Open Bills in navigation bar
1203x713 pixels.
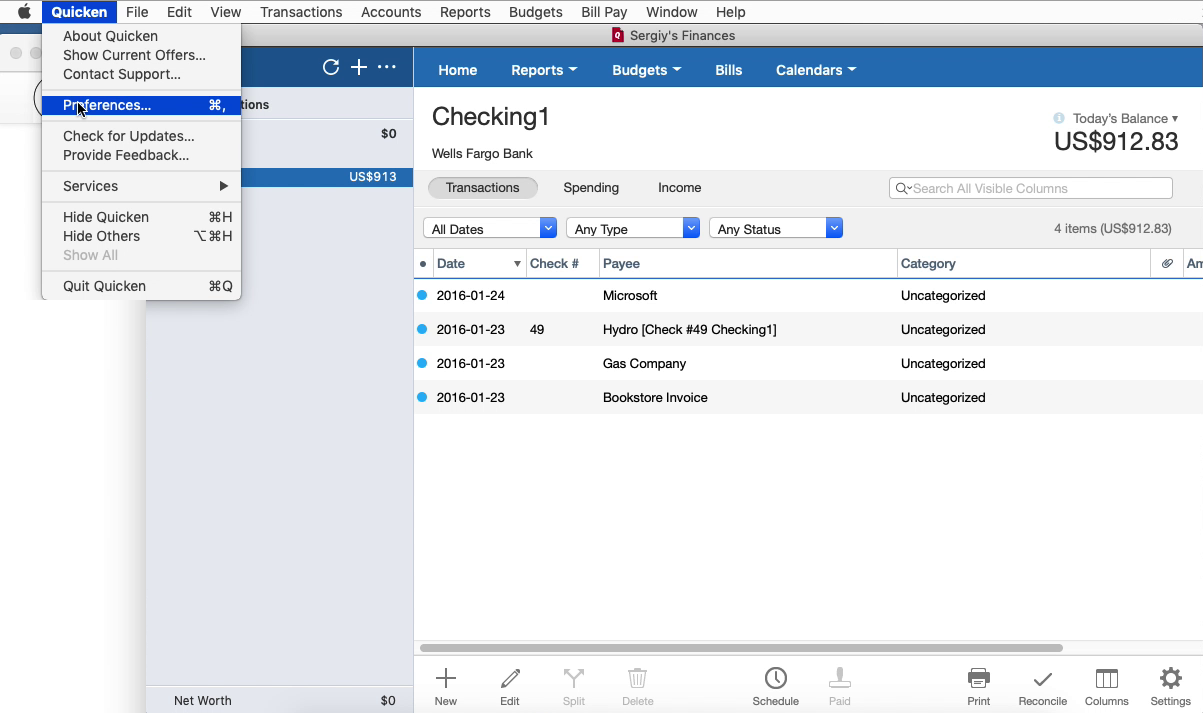click(729, 70)
